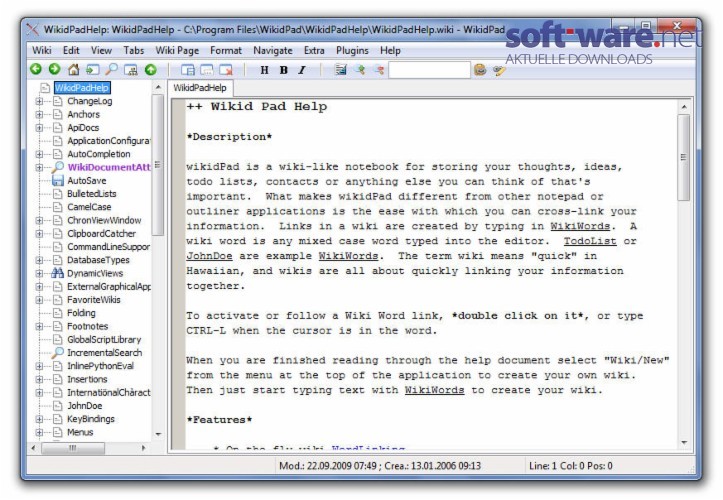
Task: Click the editor scrollbar down arrow
Action: point(684,442)
